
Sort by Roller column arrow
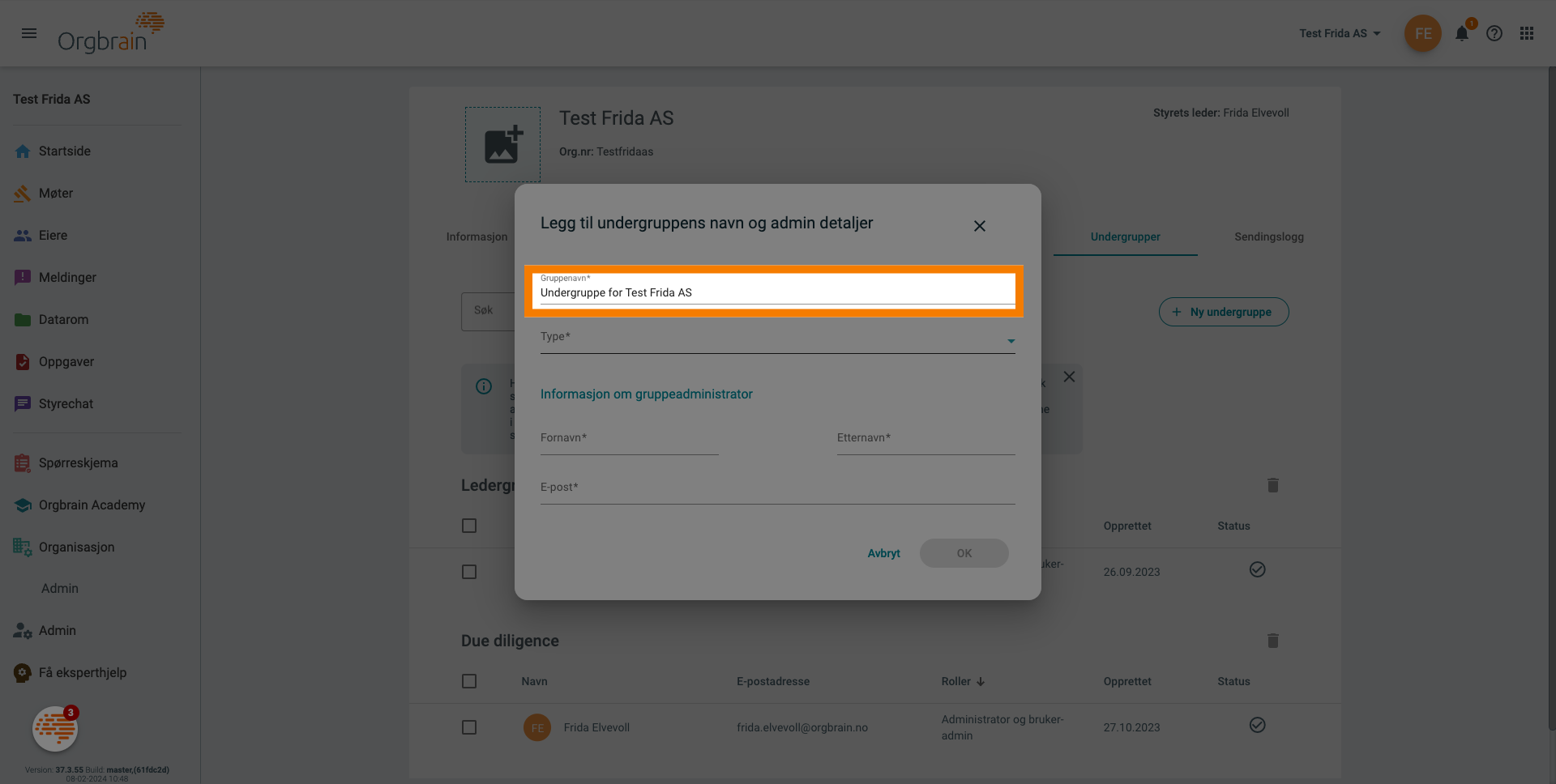981,682
